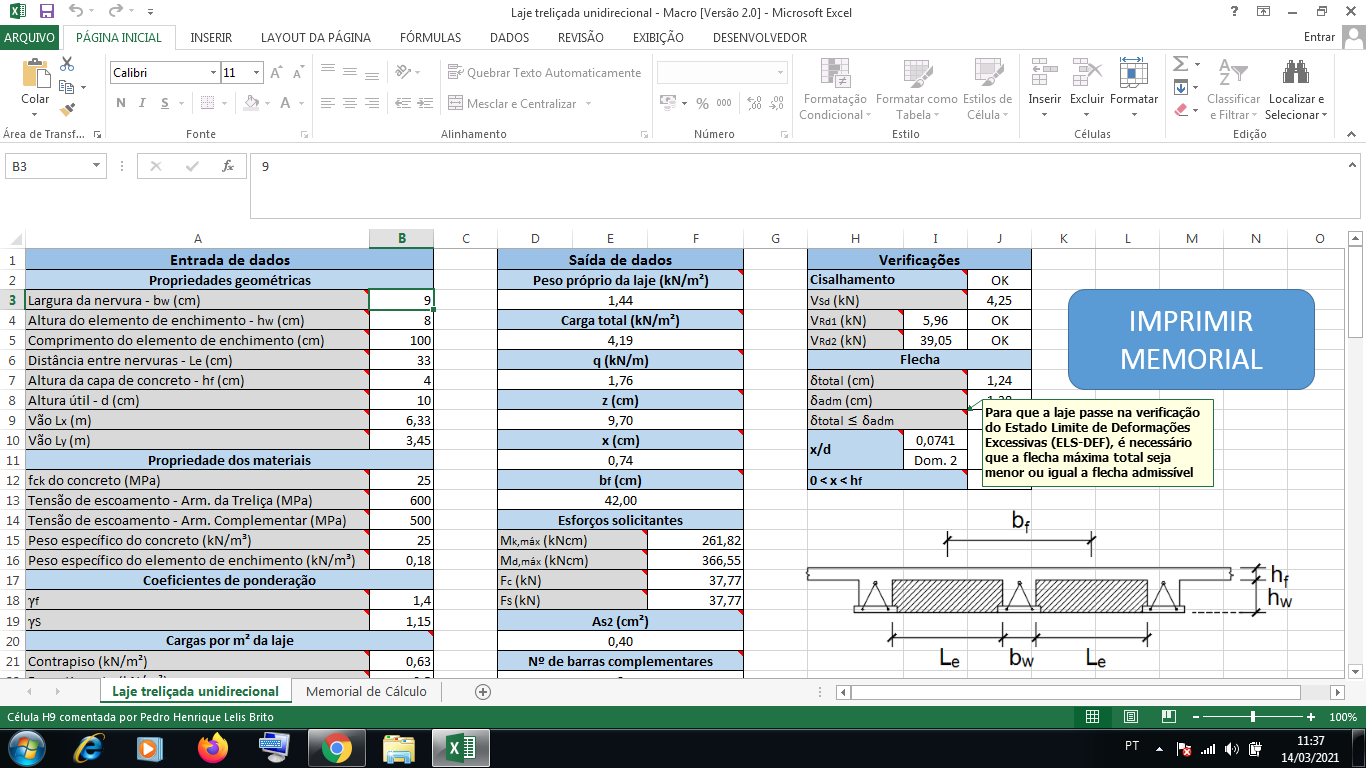
Task: Toggle italic (I) formatting
Action: (x=143, y=103)
